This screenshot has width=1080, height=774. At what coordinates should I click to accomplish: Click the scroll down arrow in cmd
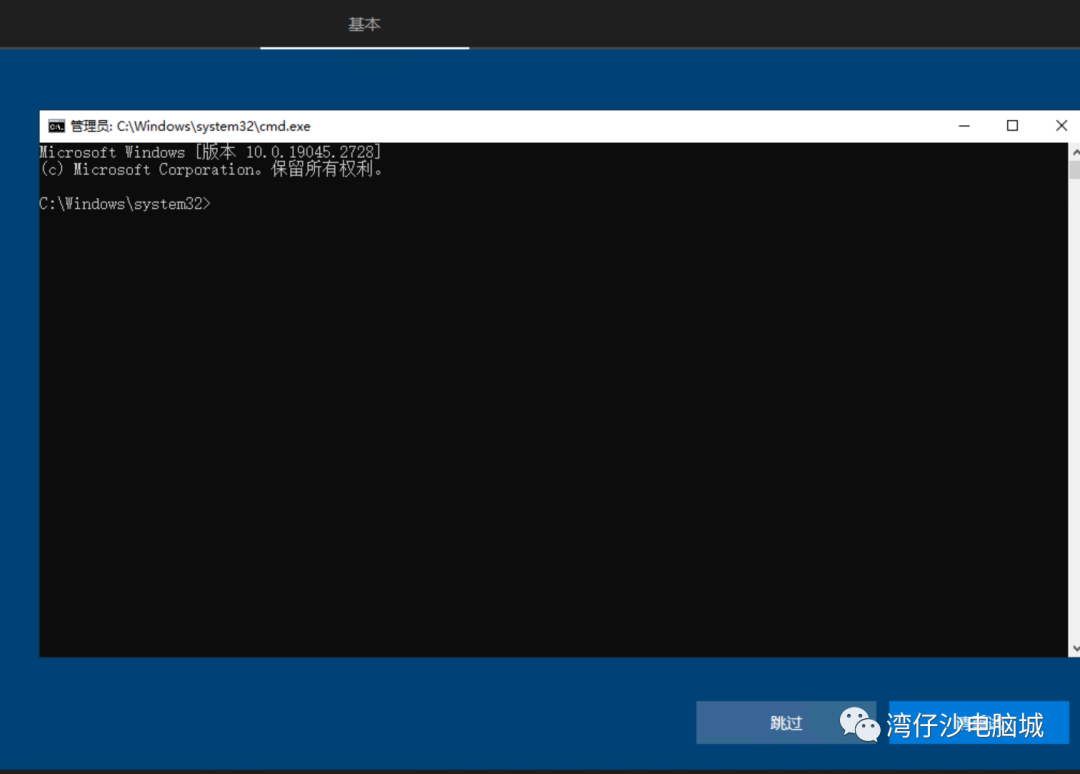pyautogui.click(x=1074, y=649)
